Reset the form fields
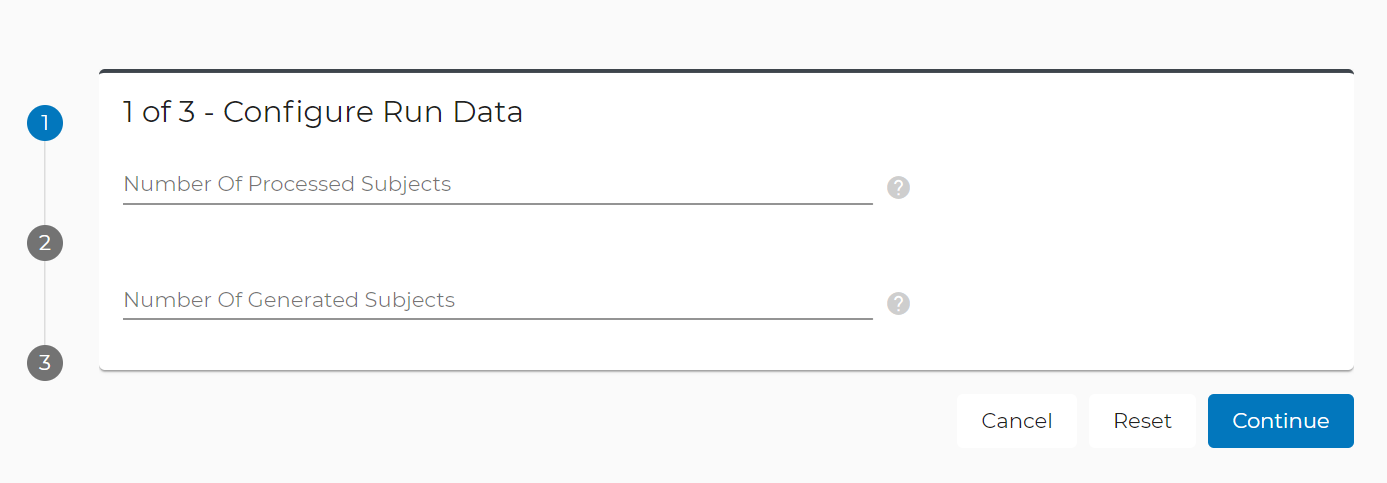Viewport: 1387px width, 483px height. [x=1142, y=421]
